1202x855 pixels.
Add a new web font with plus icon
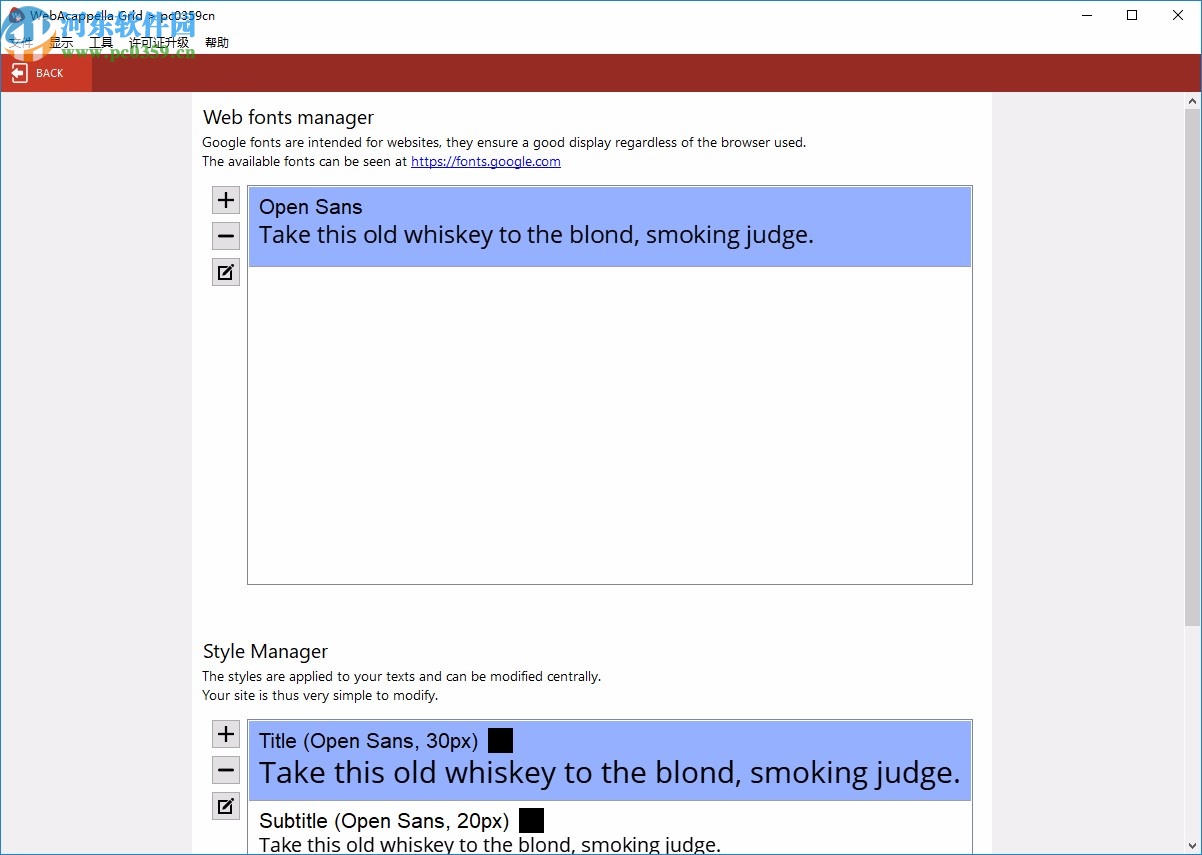(x=226, y=200)
